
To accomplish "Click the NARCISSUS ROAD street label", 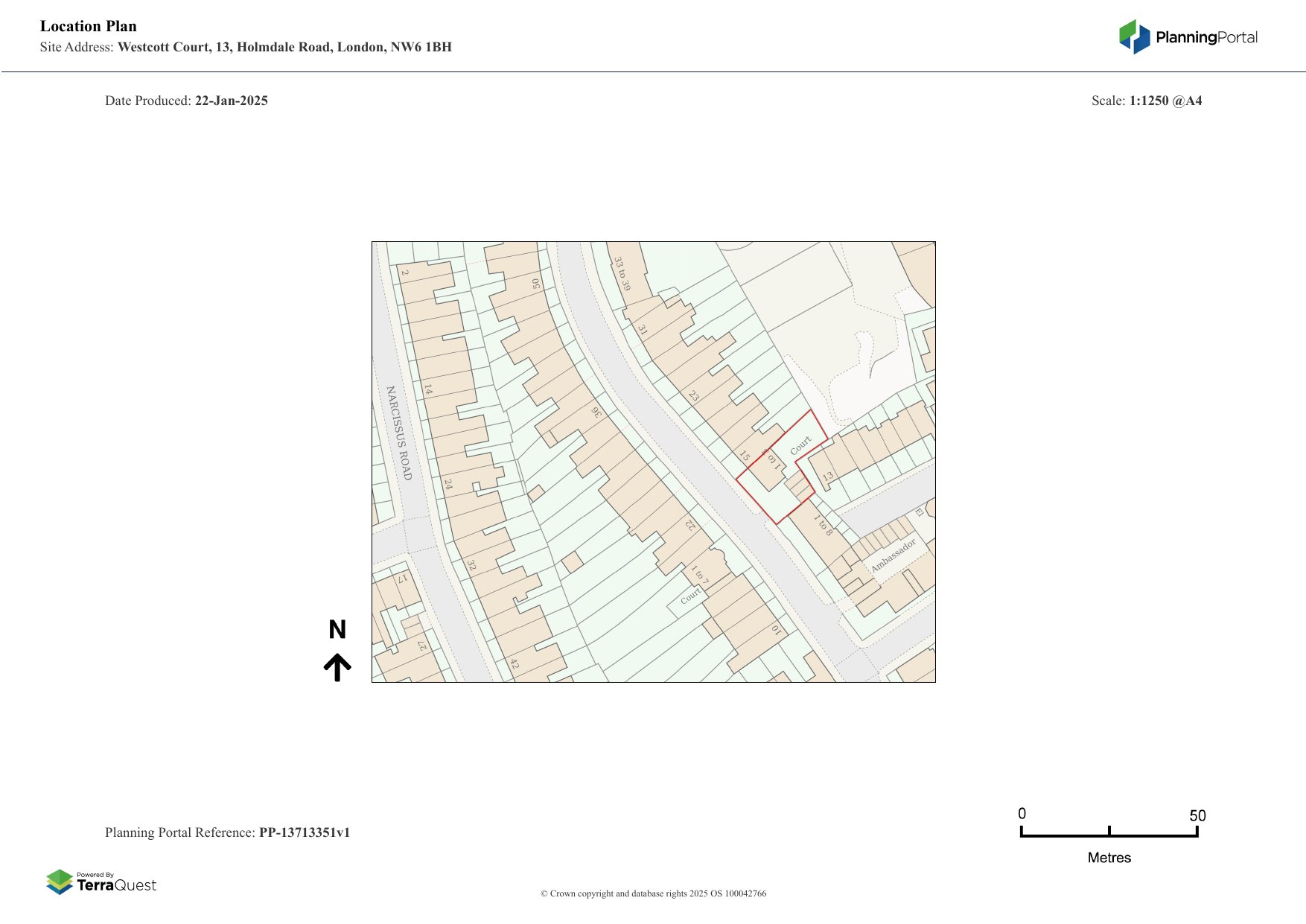I will [x=398, y=433].
